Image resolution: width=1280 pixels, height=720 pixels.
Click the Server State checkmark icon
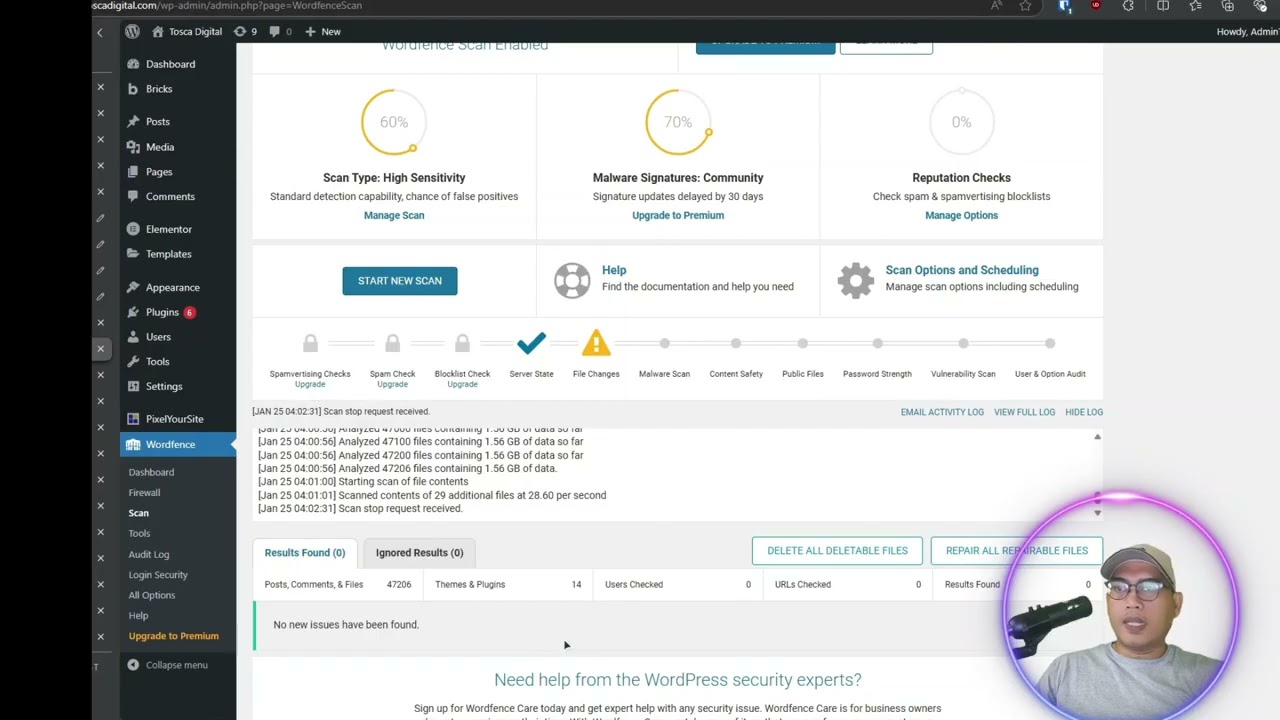pos(531,343)
